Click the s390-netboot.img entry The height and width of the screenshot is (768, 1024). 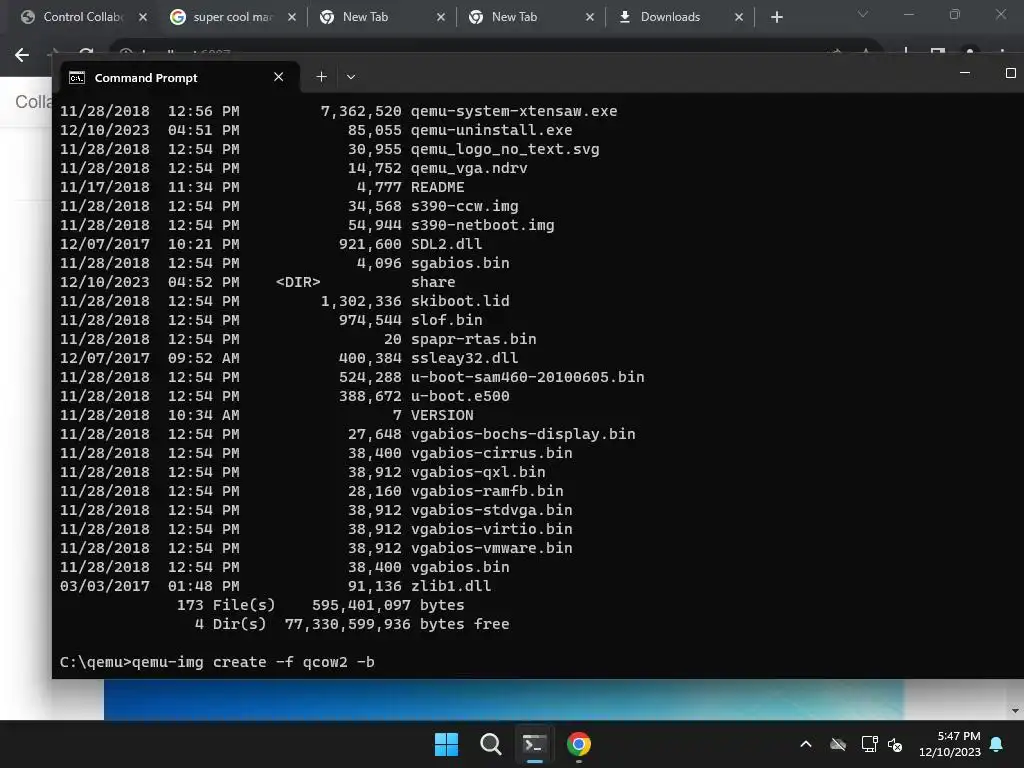(x=483, y=225)
